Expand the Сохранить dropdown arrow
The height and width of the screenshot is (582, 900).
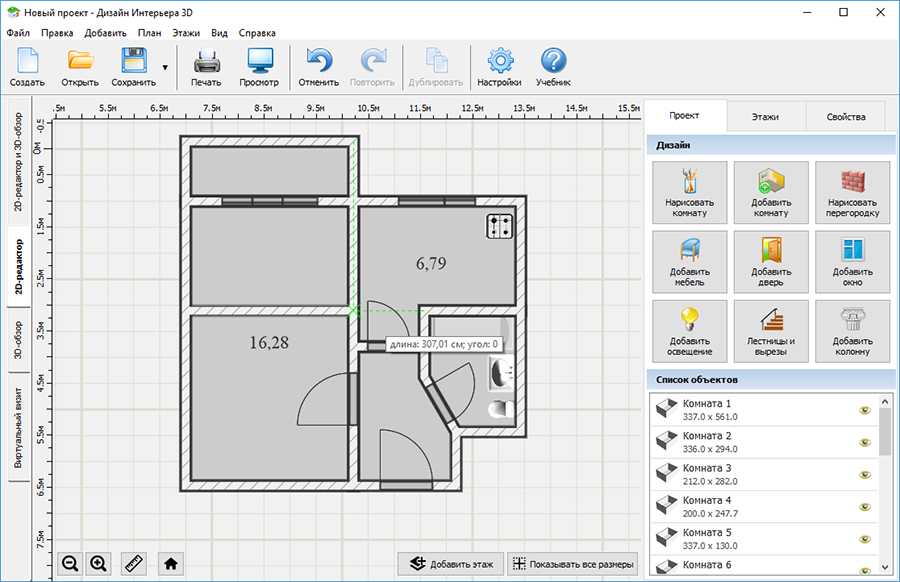[165, 67]
